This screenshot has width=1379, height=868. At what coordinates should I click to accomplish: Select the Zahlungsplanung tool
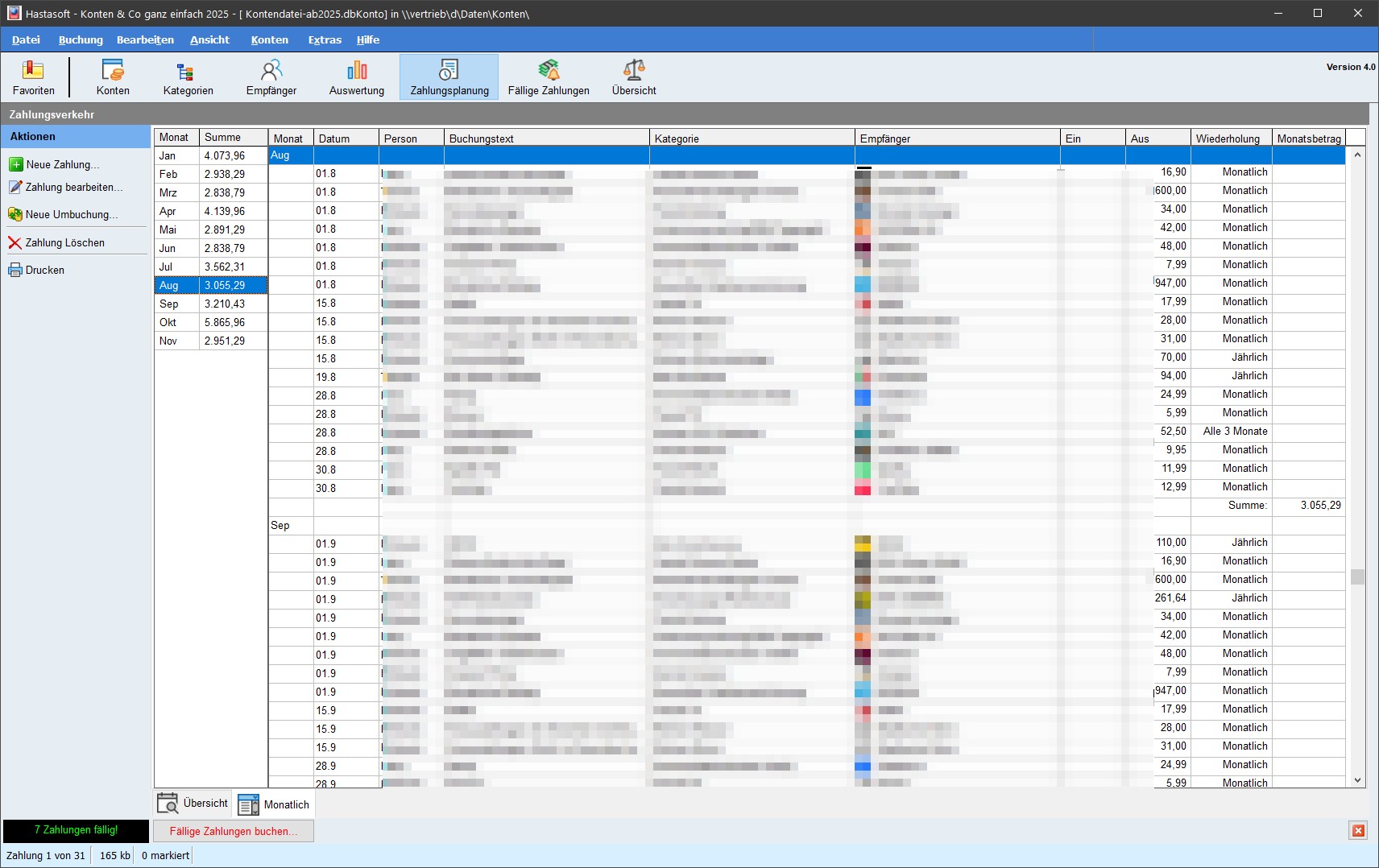coord(447,76)
